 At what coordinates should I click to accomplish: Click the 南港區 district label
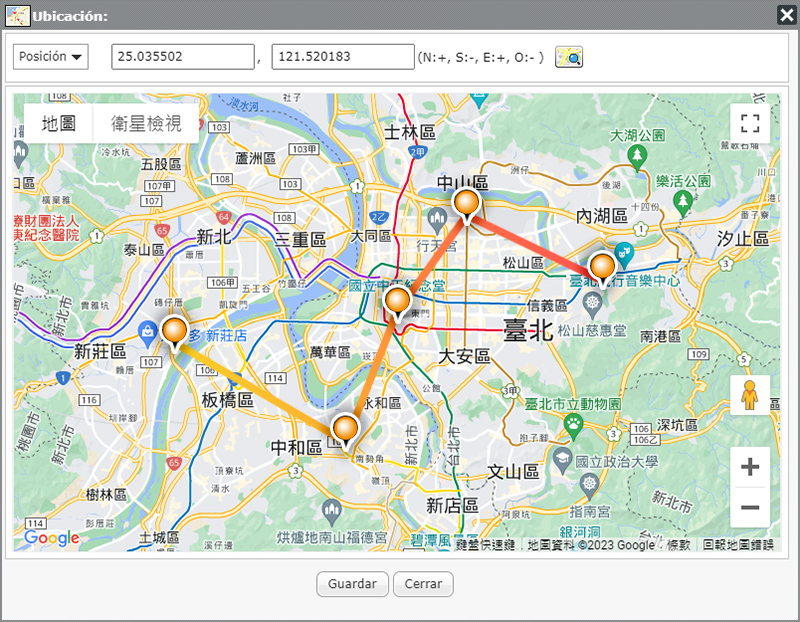point(660,336)
